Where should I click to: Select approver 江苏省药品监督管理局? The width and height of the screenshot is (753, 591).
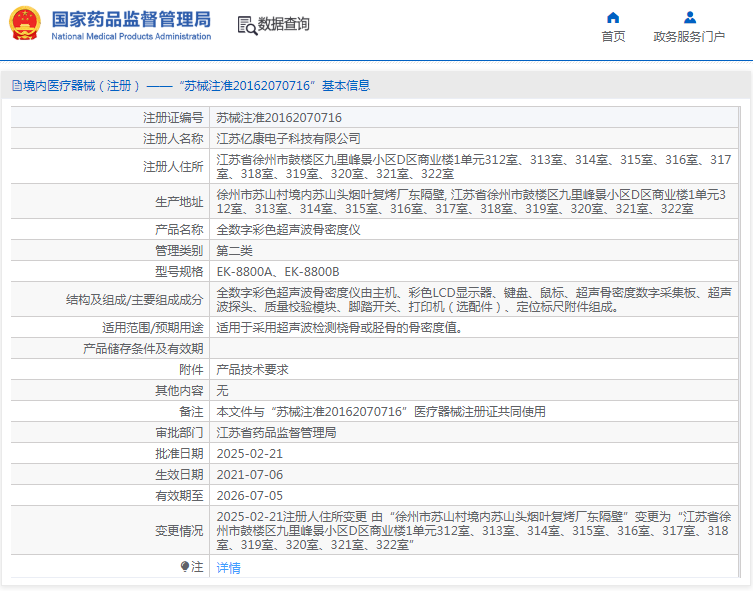click(276, 433)
